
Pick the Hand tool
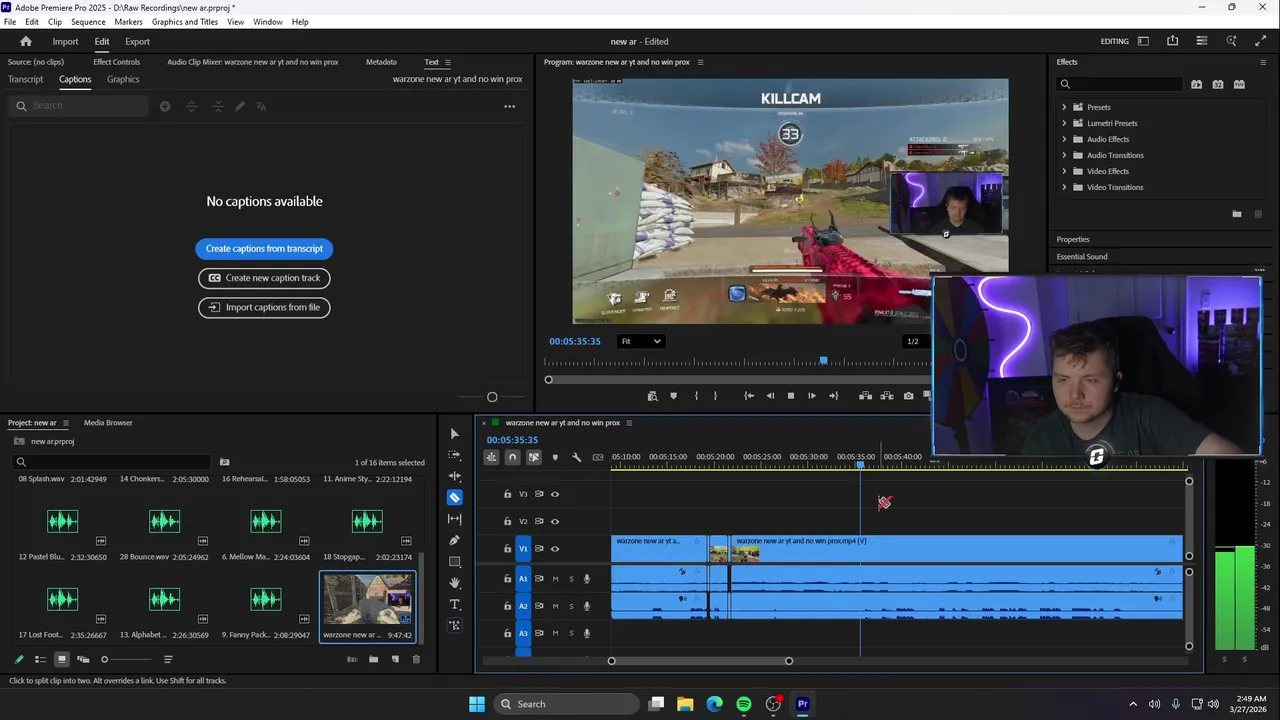point(454,583)
